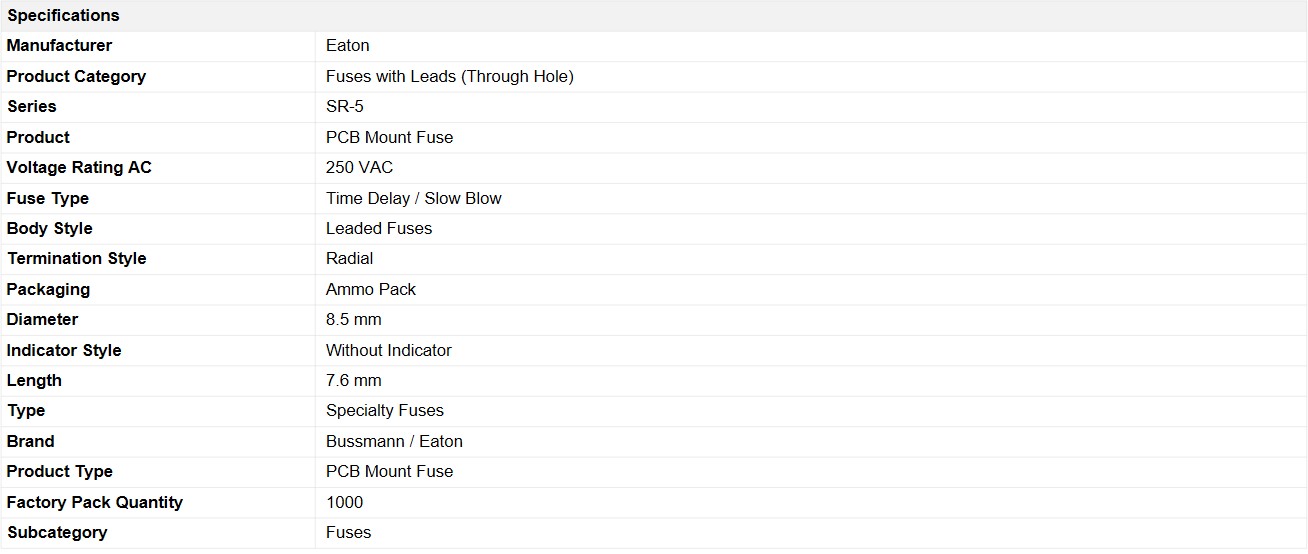Click the Leaded Fuses body style value
Viewport: 1308px width, 554px height.
(379, 228)
